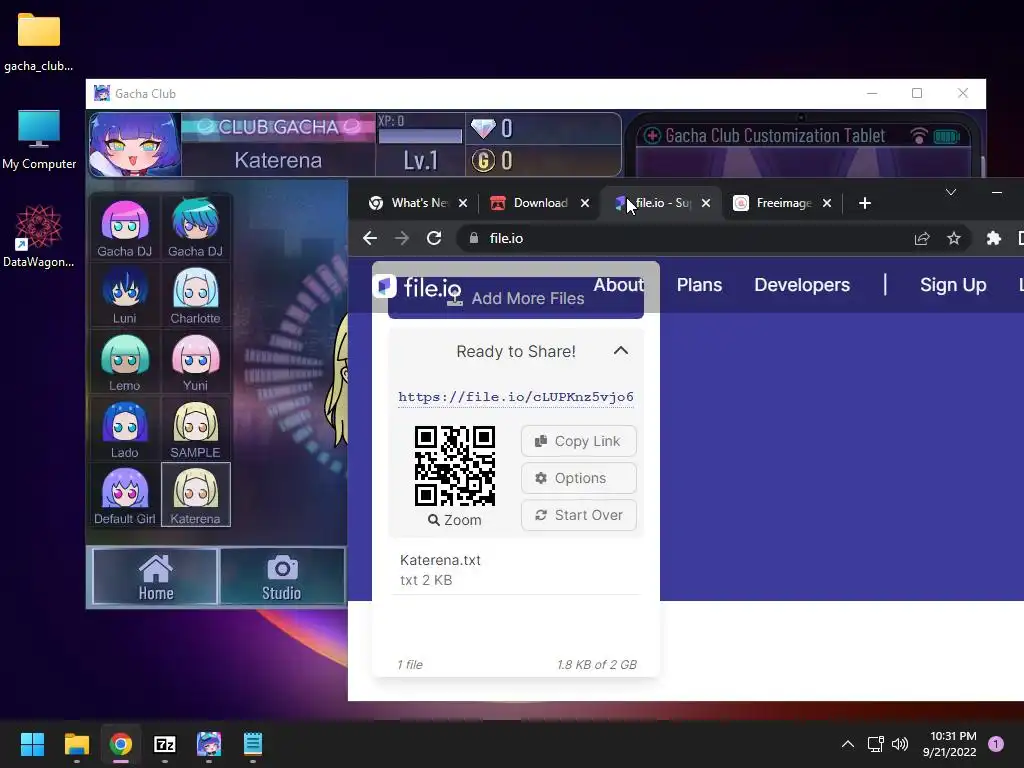This screenshot has height=768, width=1024.
Task: Select the Lado character slot
Action: coord(125,429)
